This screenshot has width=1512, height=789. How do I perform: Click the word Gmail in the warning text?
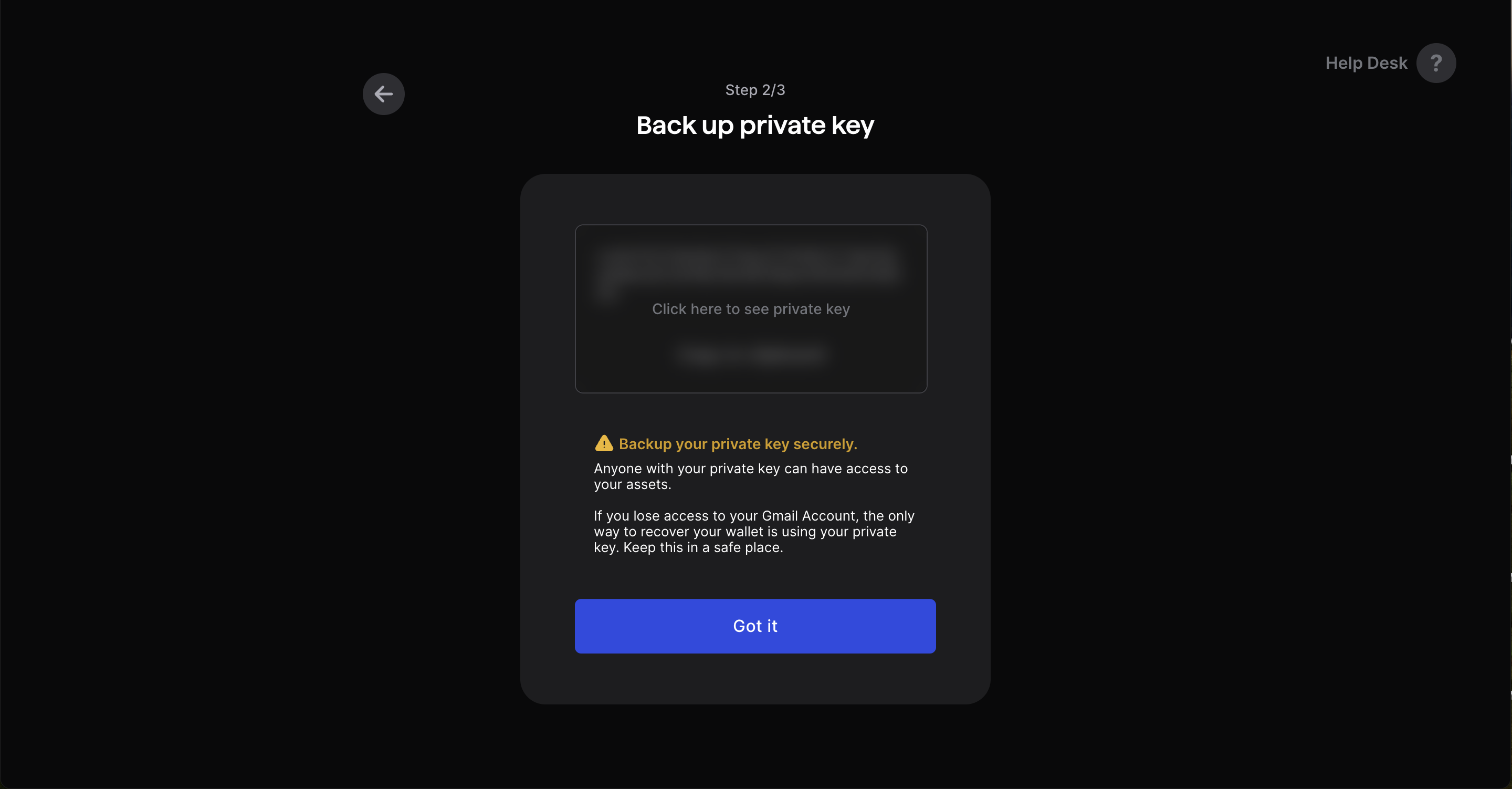(x=779, y=516)
